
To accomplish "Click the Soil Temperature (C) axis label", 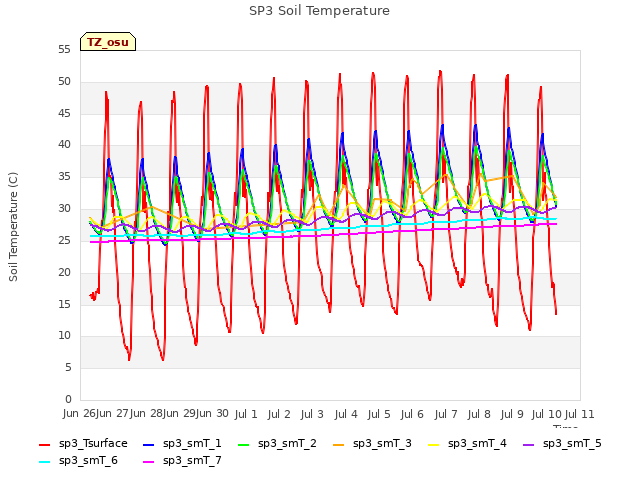I will [13, 227].
